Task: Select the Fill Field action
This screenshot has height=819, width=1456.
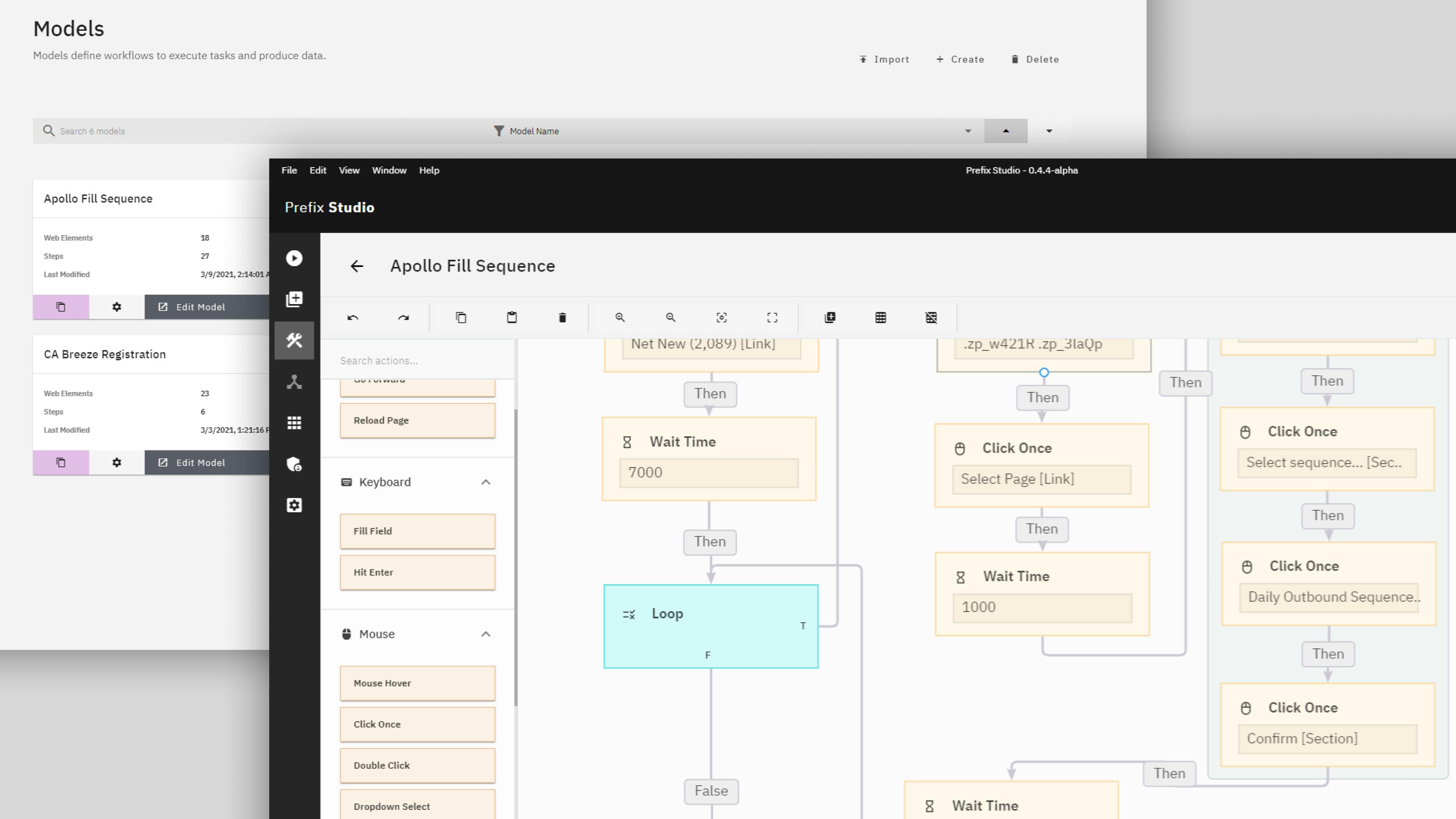Action: [418, 531]
